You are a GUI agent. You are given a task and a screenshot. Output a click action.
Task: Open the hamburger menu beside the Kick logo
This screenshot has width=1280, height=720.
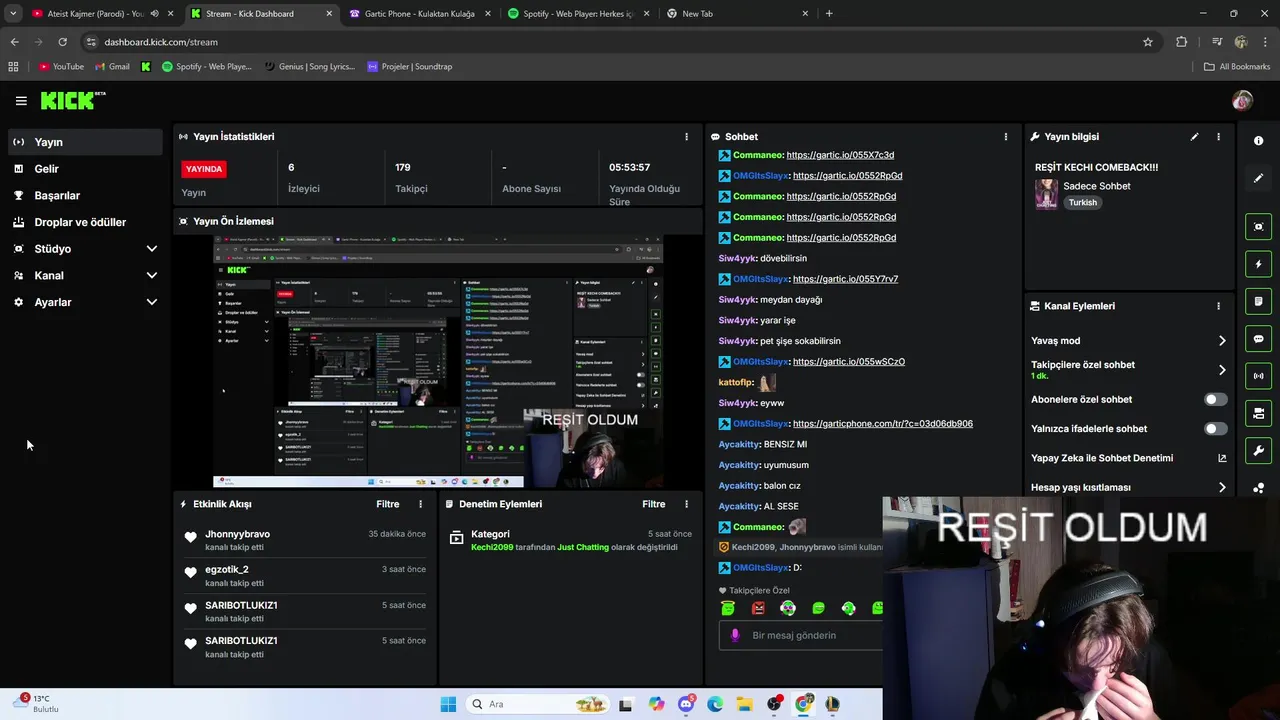pos(21,101)
